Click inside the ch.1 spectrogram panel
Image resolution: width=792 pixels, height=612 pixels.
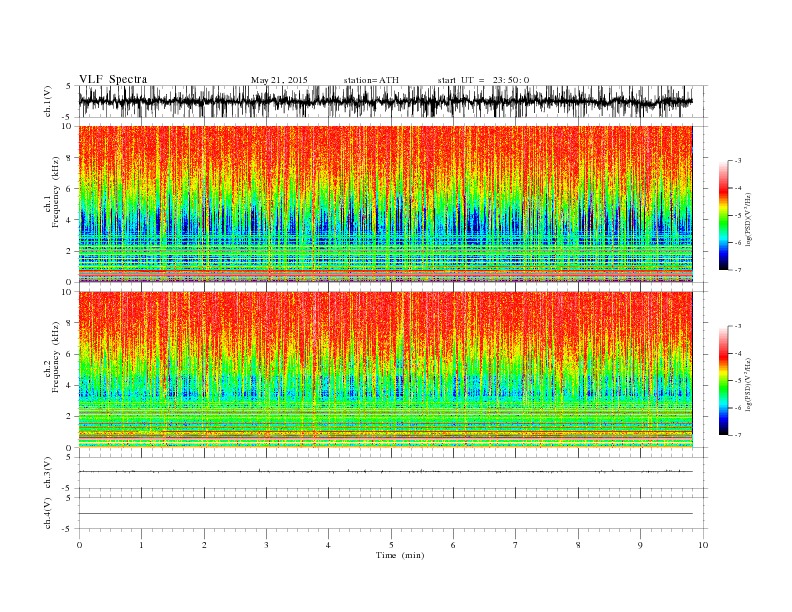click(x=385, y=204)
